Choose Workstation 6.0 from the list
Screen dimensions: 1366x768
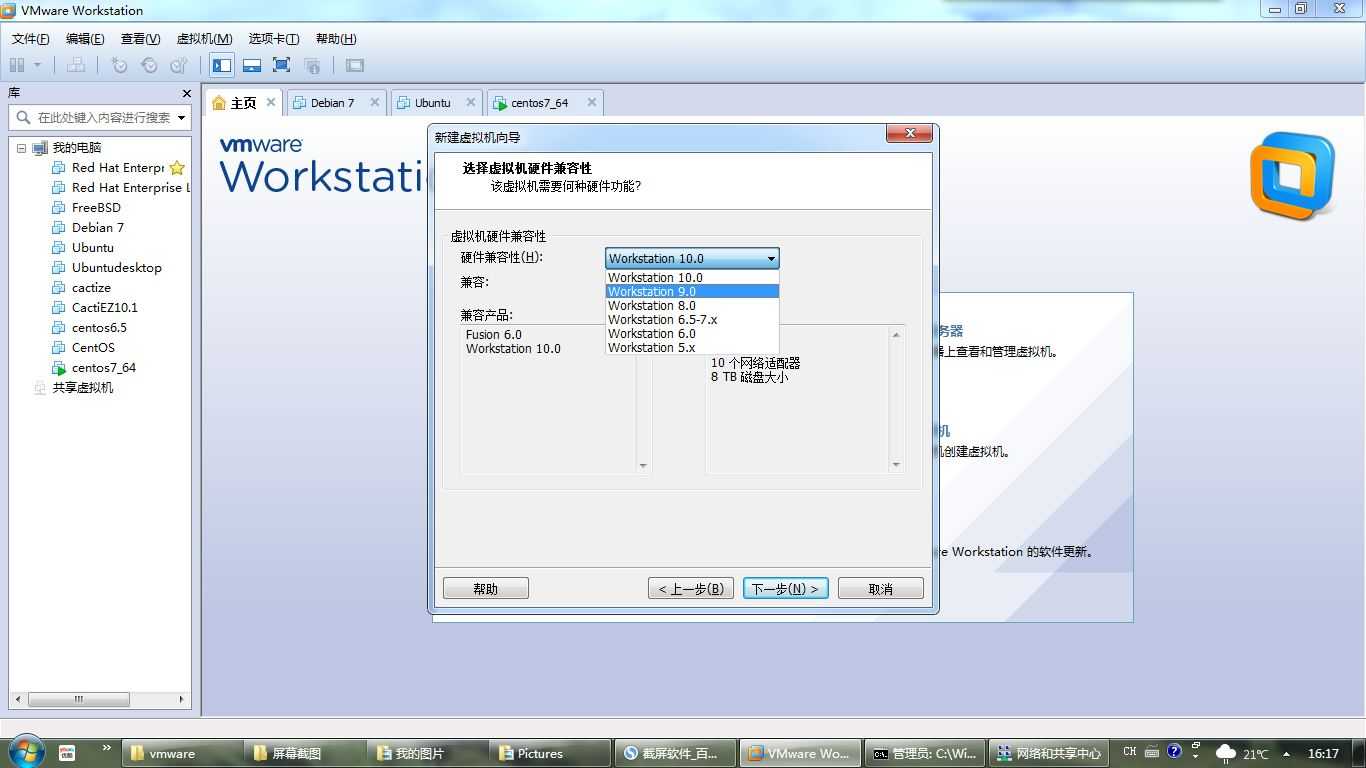click(692, 334)
